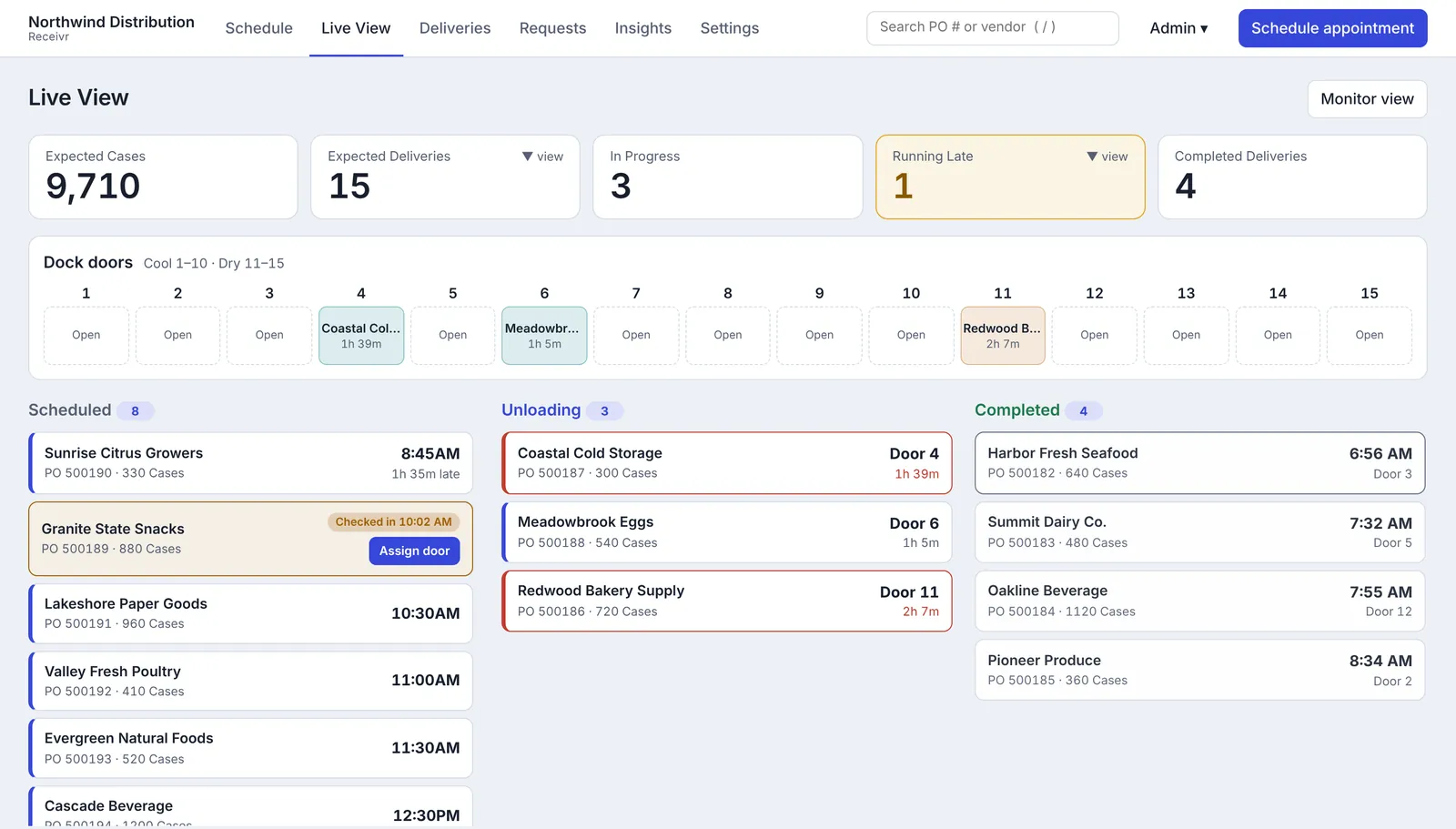The image size is (1456, 829).
Task: Open the Sunrise Citrus Growers card
Action: pos(250,463)
